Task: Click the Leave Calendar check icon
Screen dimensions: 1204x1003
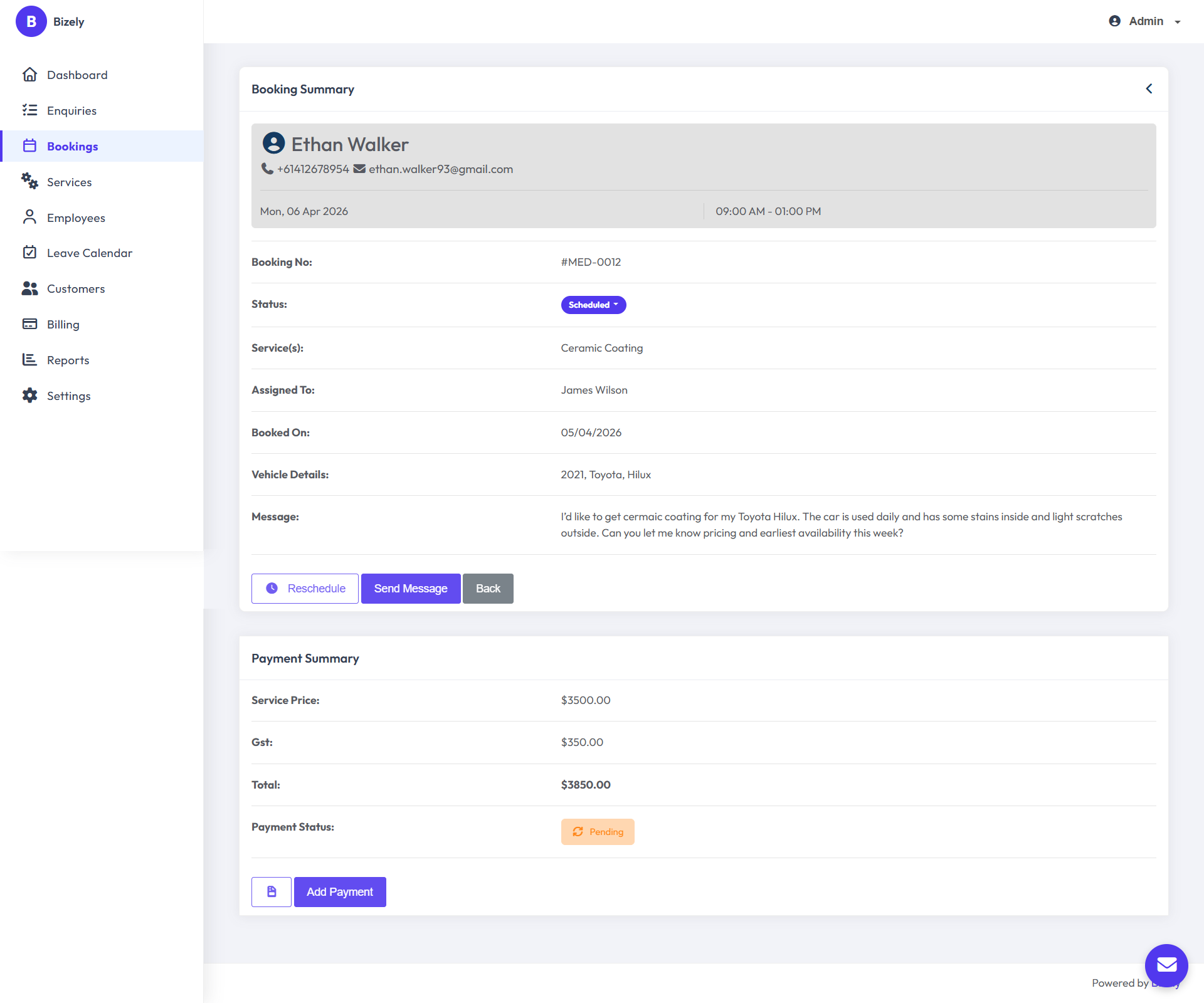Action: 29,253
